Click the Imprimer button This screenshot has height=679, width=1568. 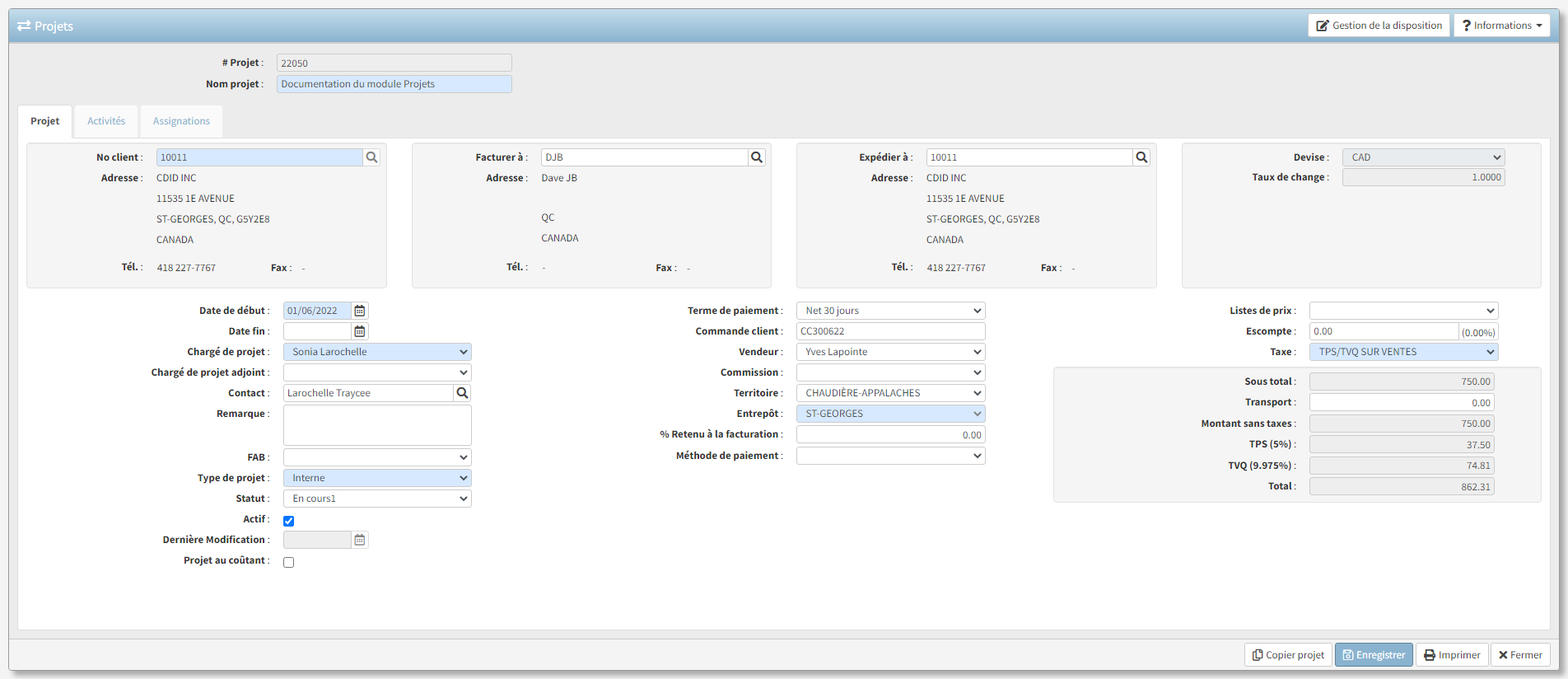tap(1452, 655)
